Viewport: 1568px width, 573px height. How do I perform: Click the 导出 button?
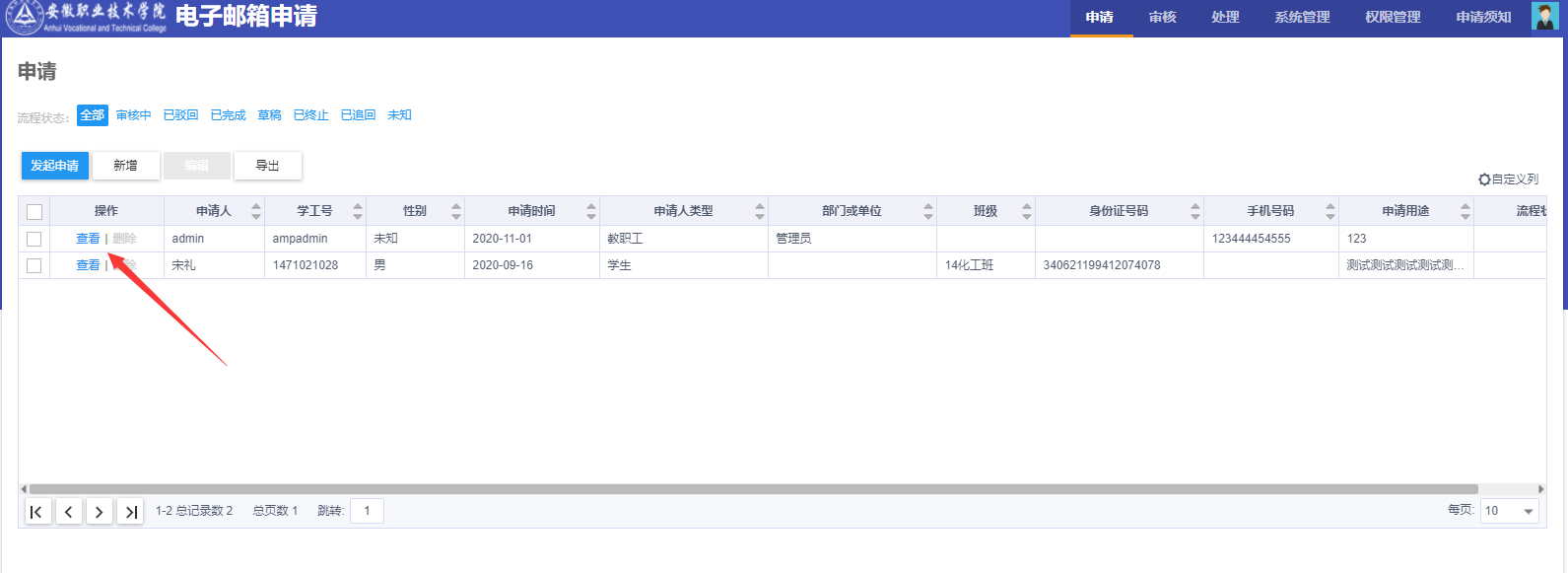pyautogui.click(x=268, y=166)
